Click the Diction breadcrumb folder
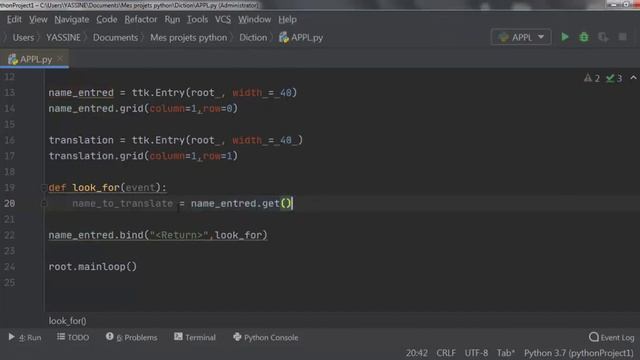 (253, 38)
